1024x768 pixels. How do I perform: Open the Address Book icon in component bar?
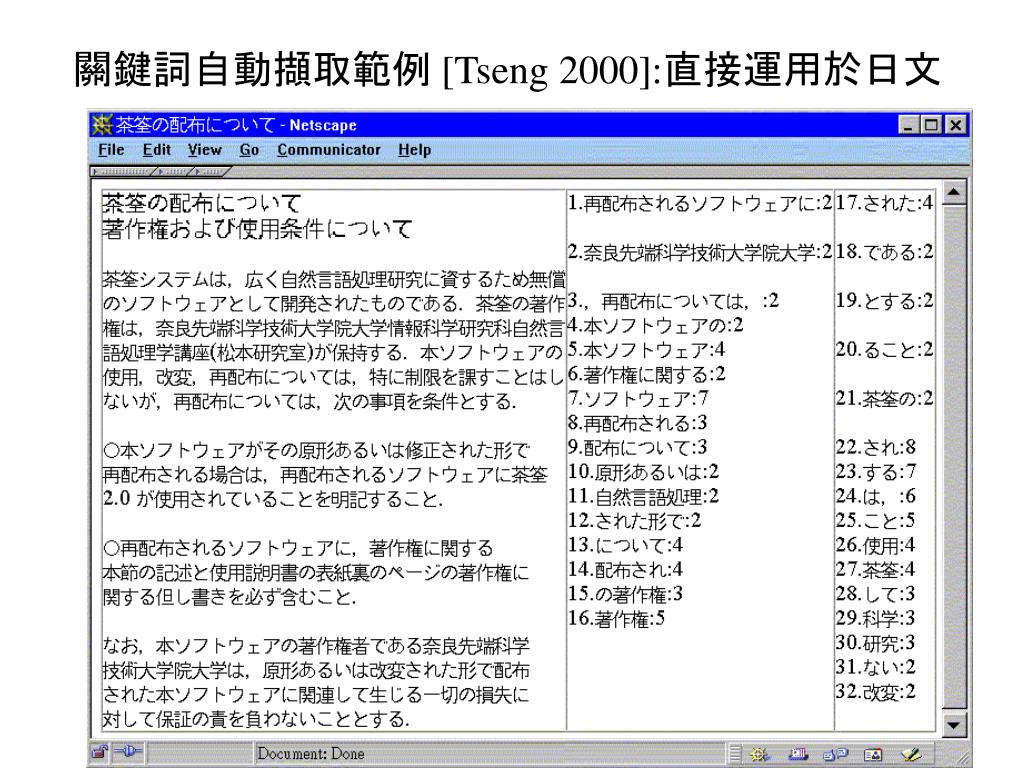(x=872, y=754)
